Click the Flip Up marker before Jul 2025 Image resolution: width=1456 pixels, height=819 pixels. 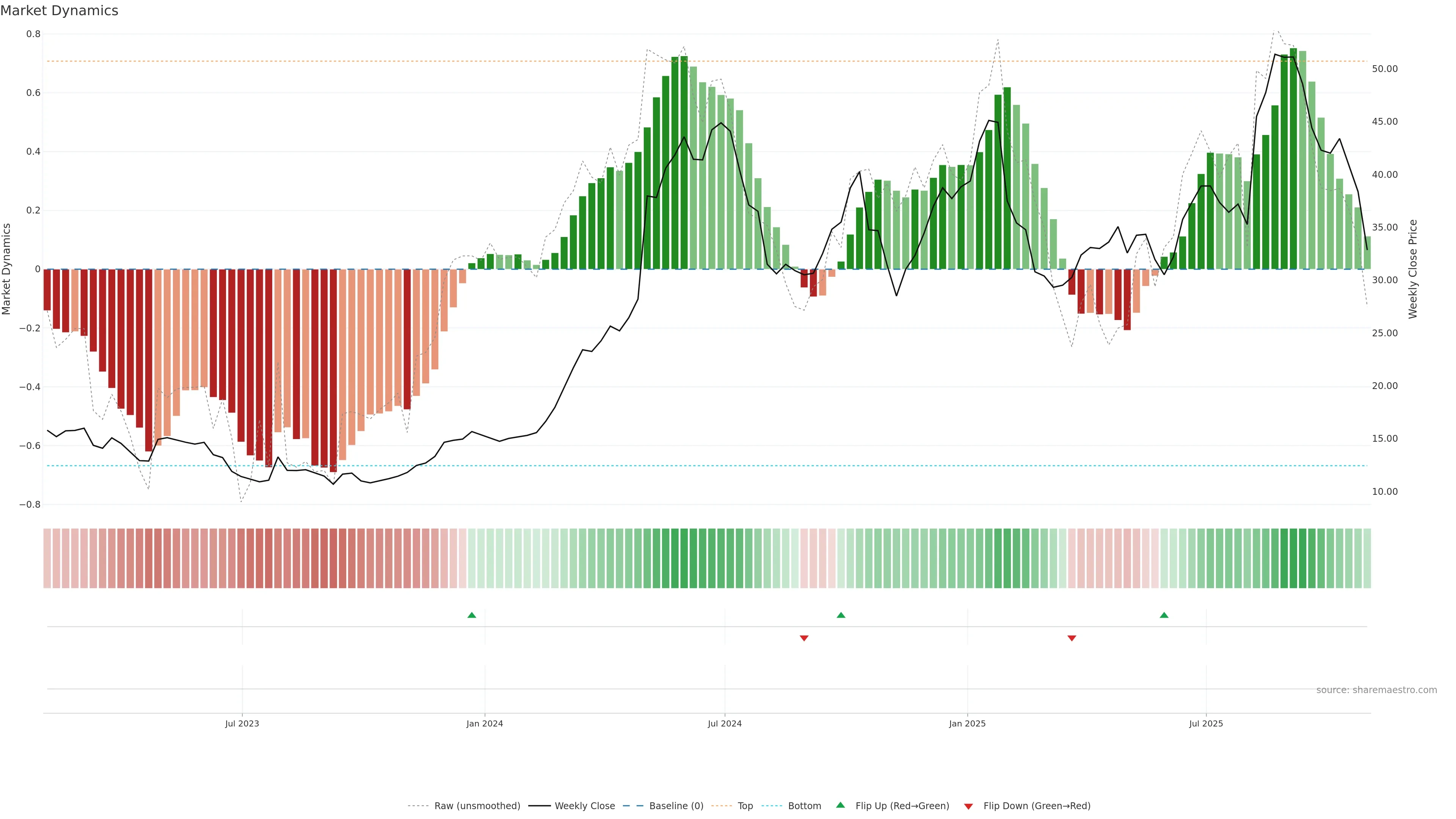(1164, 615)
